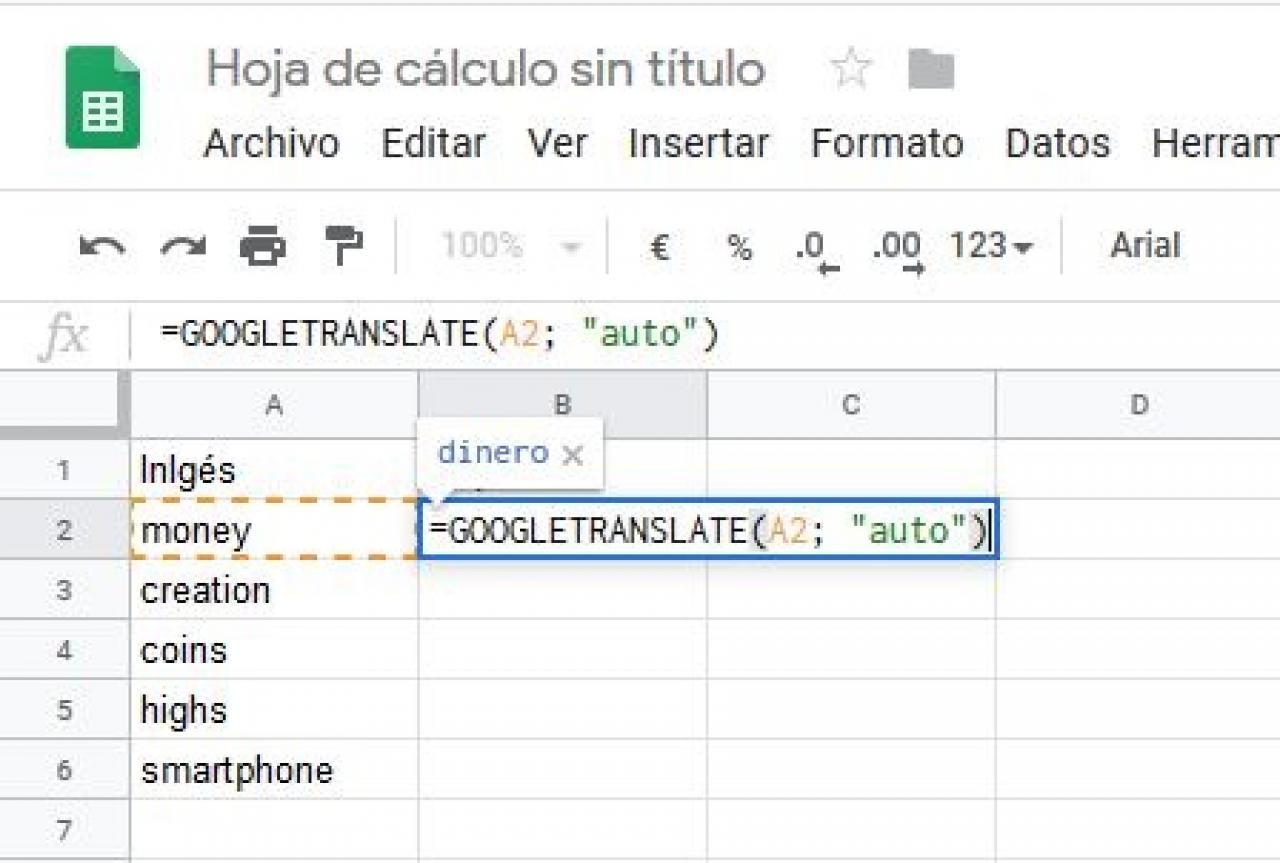Viewport: 1280px width, 863px height.
Task: Open the 100% zoom dropdown
Action: pyautogui.click(x=510, y=246)
